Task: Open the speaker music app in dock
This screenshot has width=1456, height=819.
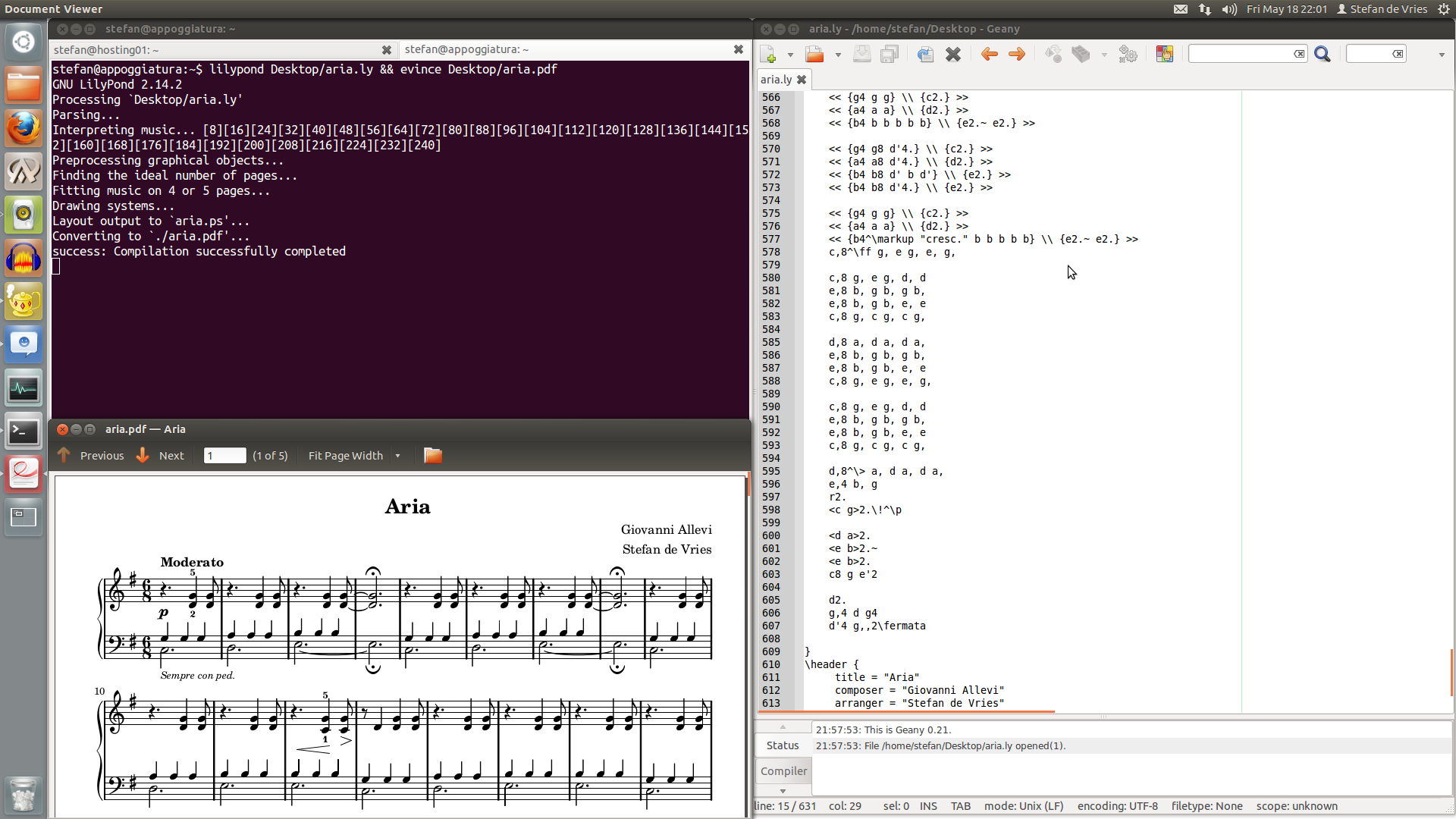Action: click(24, 215)
